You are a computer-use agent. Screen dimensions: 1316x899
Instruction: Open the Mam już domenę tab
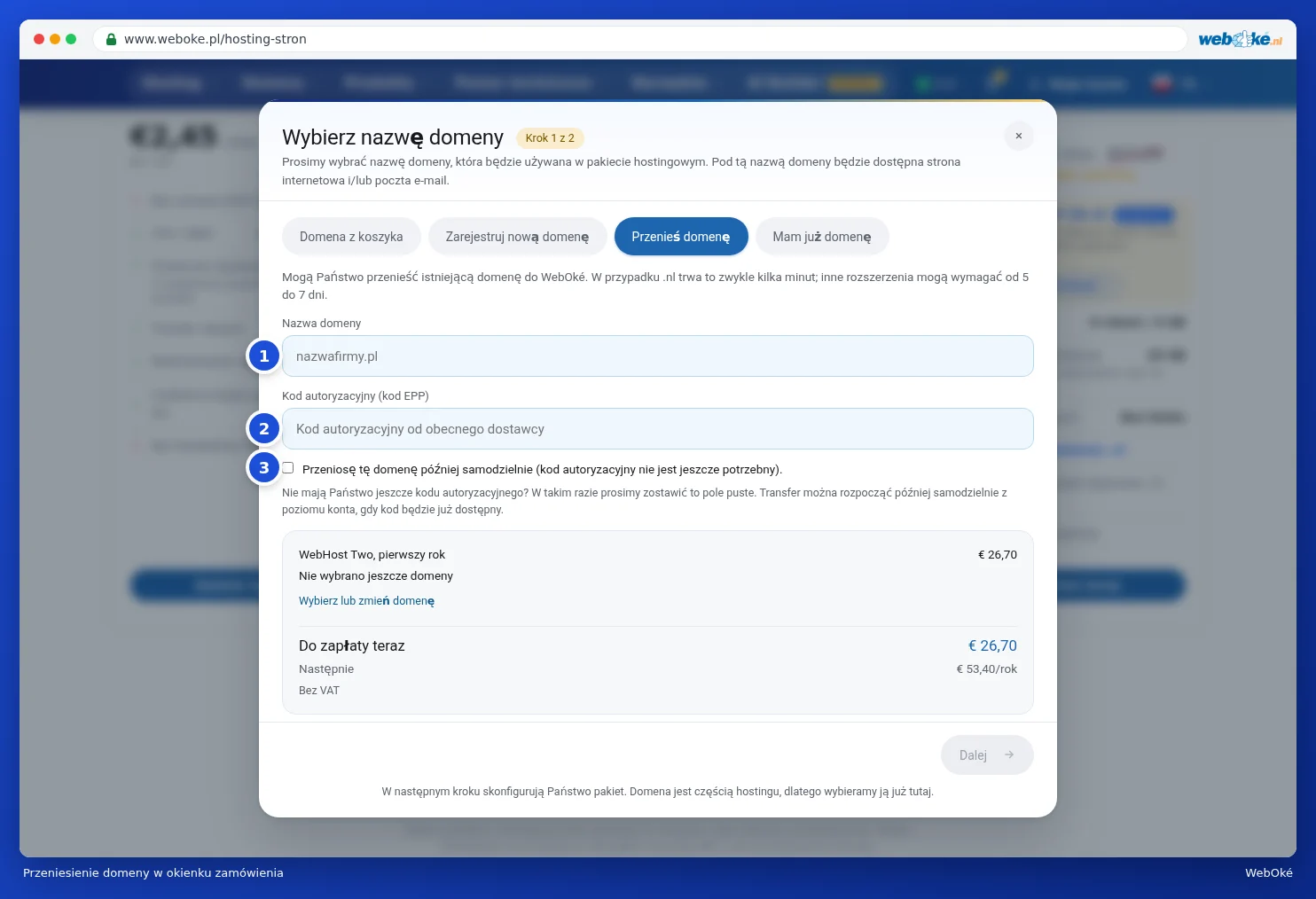tap(822, 237)
